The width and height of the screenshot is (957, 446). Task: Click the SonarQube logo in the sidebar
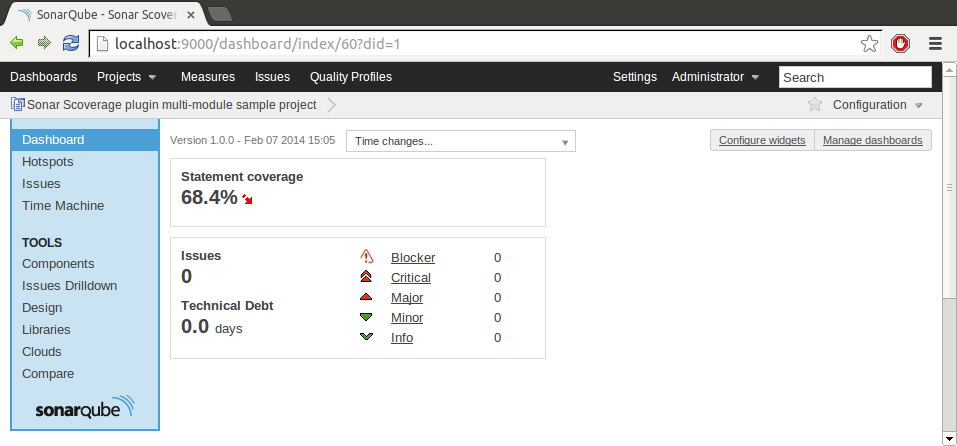(85, 409)
